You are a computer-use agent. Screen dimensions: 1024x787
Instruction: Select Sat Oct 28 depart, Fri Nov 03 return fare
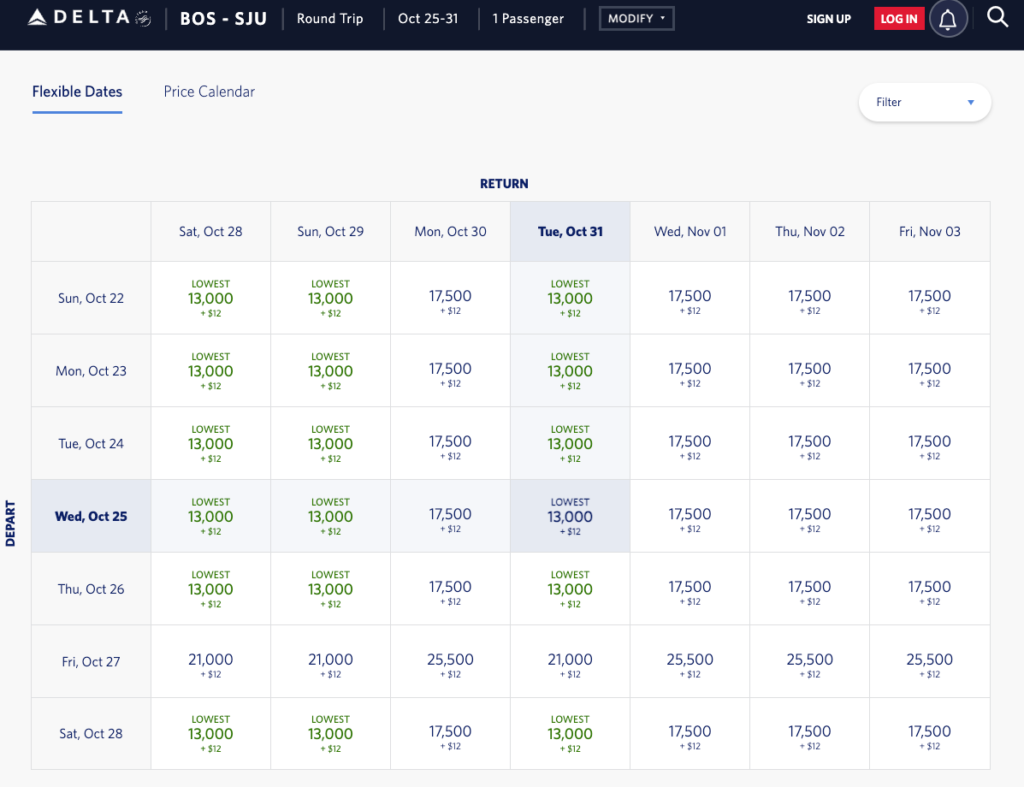pyautogui.click(x=929, y=734)
